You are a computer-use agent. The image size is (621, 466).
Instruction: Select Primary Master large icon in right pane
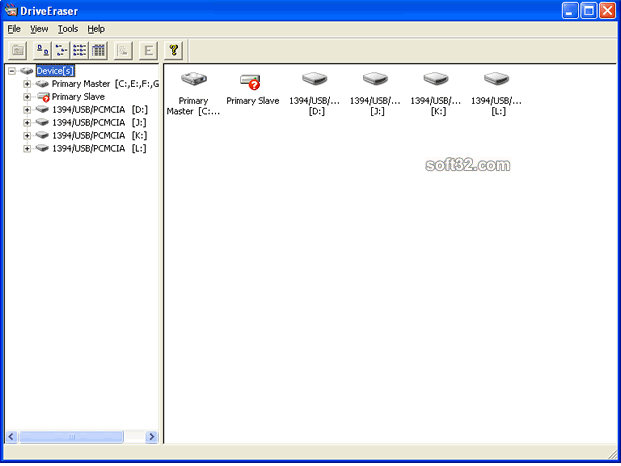[x=194, y=79]
